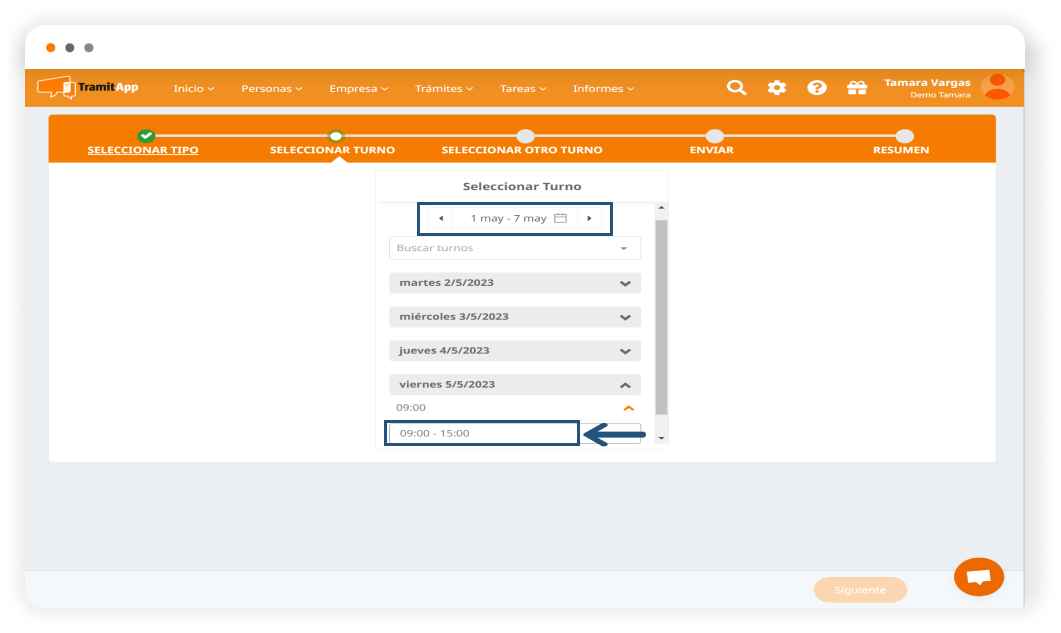Open the orange chat bubble widget
This screenshot has height=633, width=1061.
[x=979, y=577]
